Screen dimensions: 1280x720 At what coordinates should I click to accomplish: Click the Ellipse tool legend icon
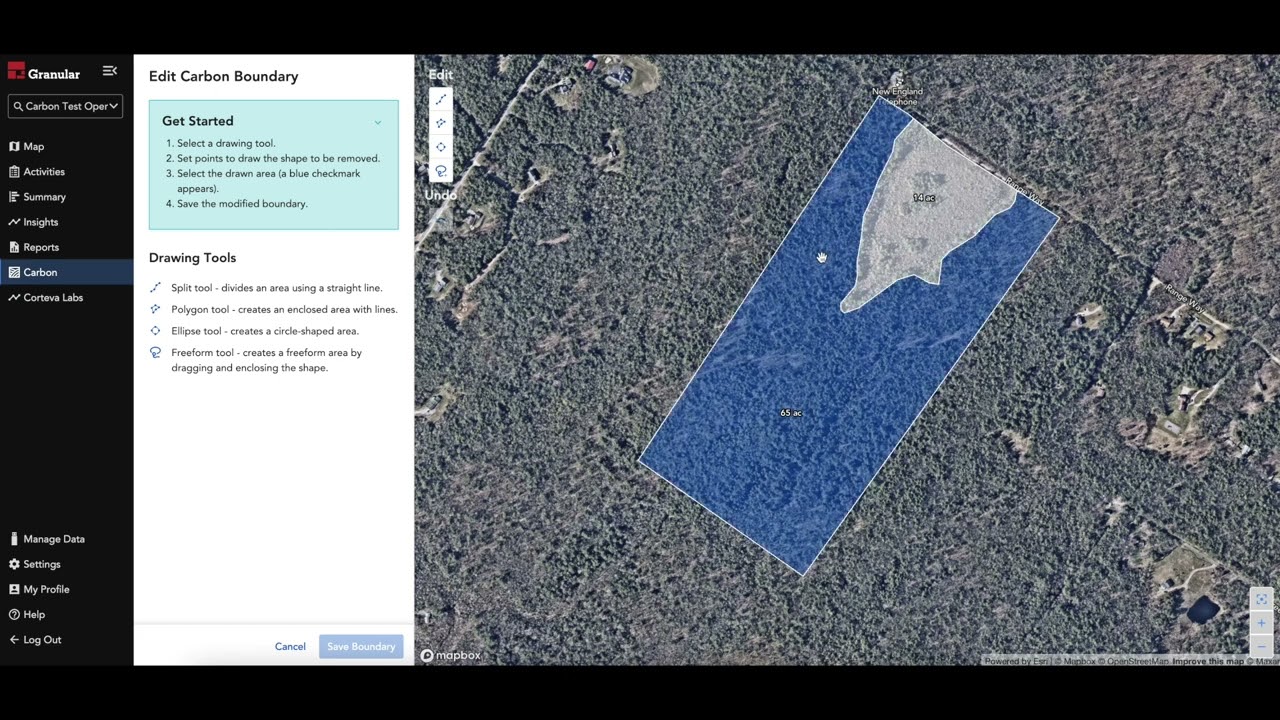tap(155, 331)
